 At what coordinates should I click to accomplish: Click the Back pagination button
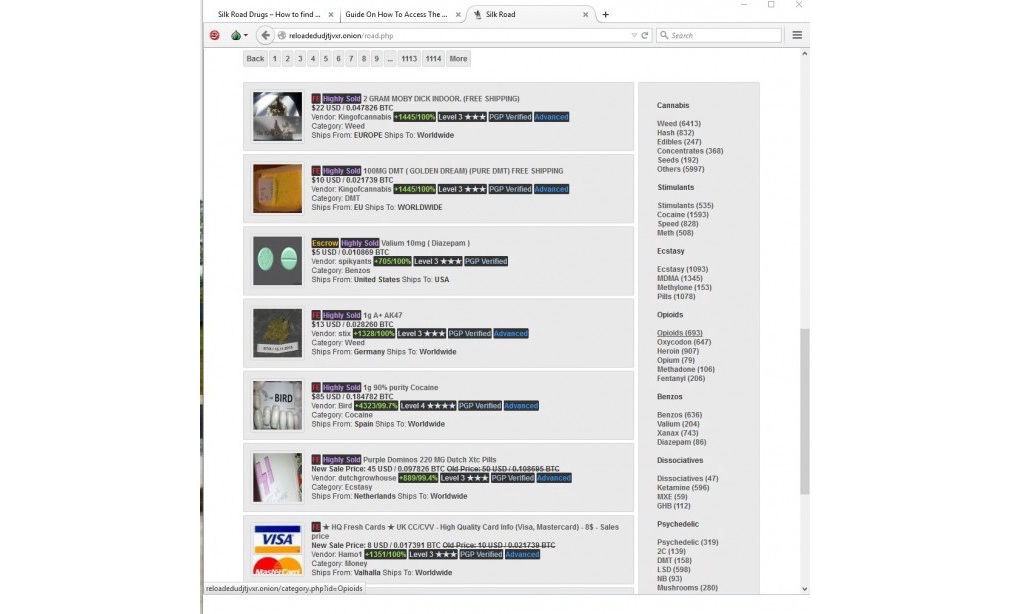[255, 59]
